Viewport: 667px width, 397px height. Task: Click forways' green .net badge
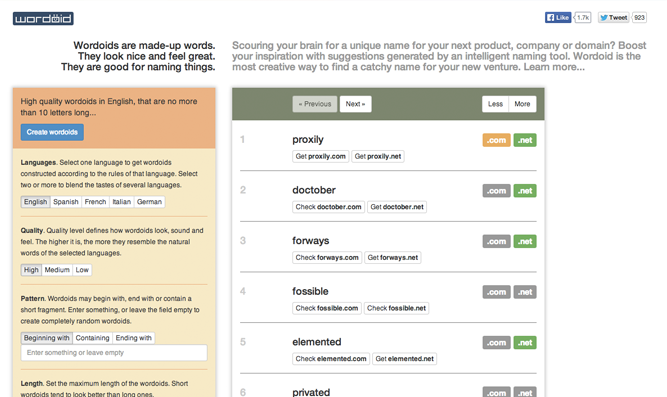coord(525,241)
